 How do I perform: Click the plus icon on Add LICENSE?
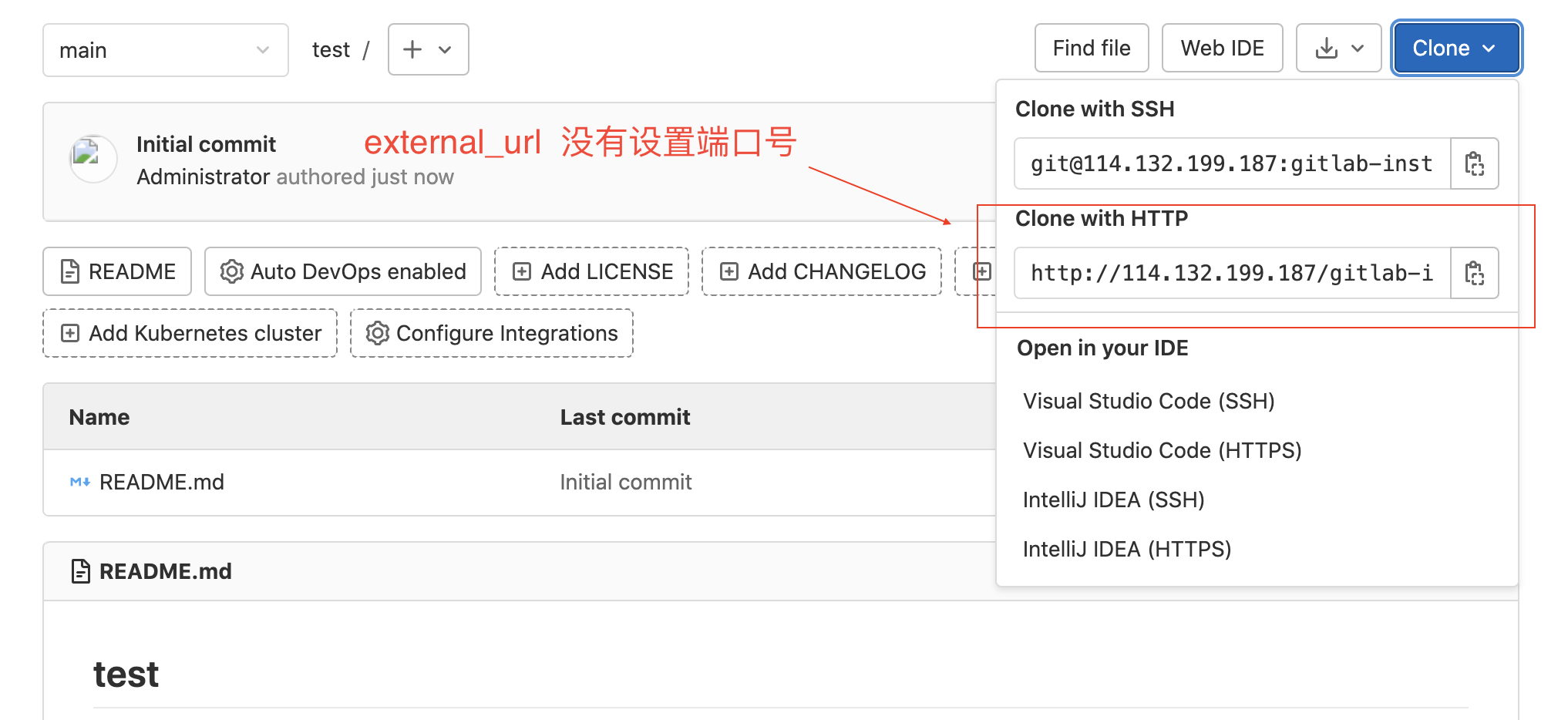click(x=522, y=271)
